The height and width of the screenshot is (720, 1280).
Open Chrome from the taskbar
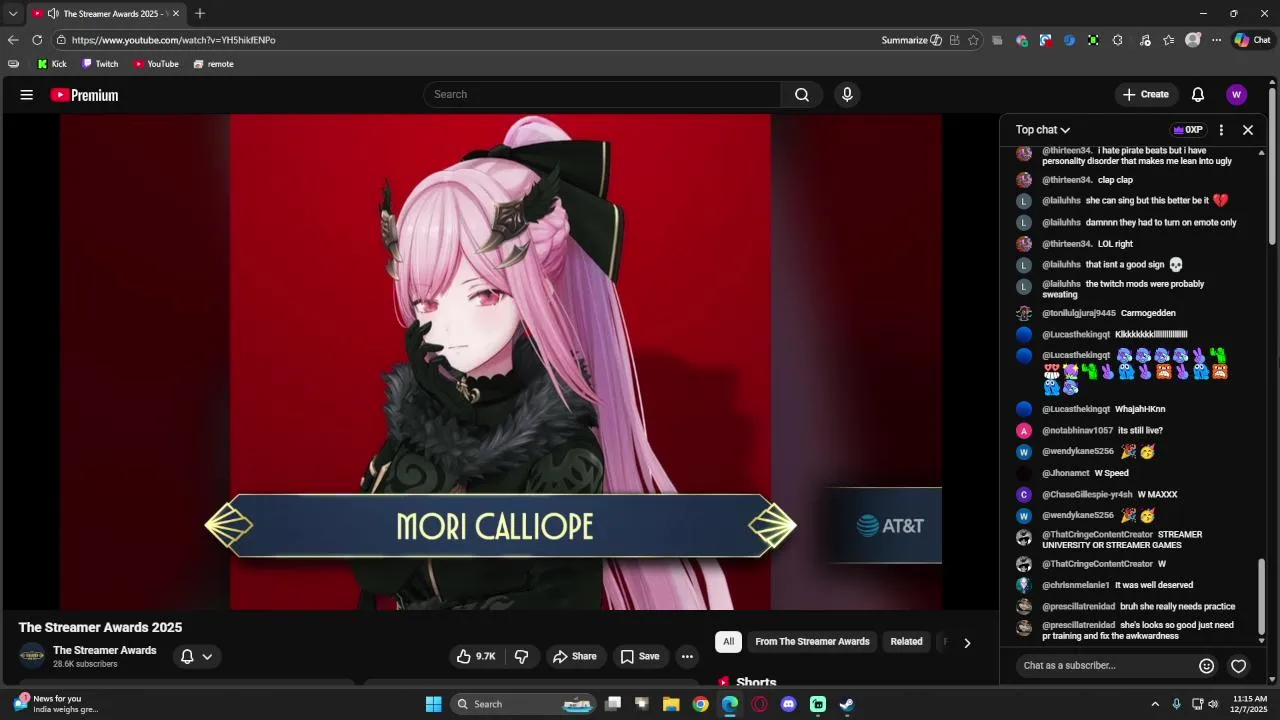click(700, 704)
